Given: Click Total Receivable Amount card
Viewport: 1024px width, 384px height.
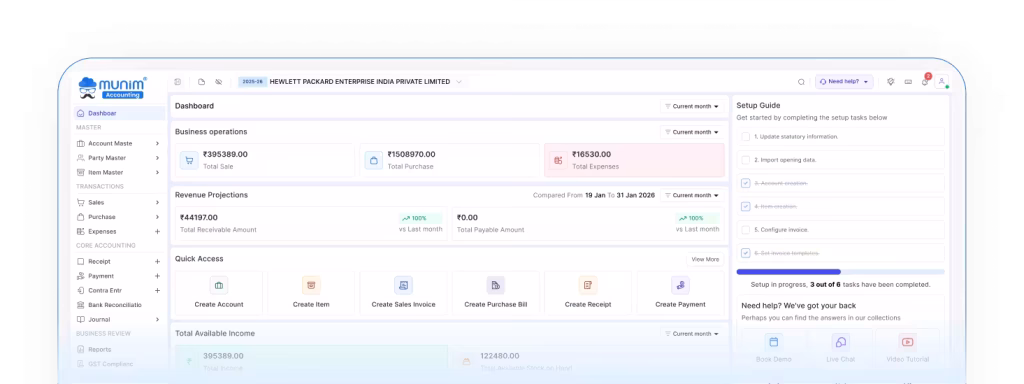Looking at the screenshot, I should tap(311, 223).
